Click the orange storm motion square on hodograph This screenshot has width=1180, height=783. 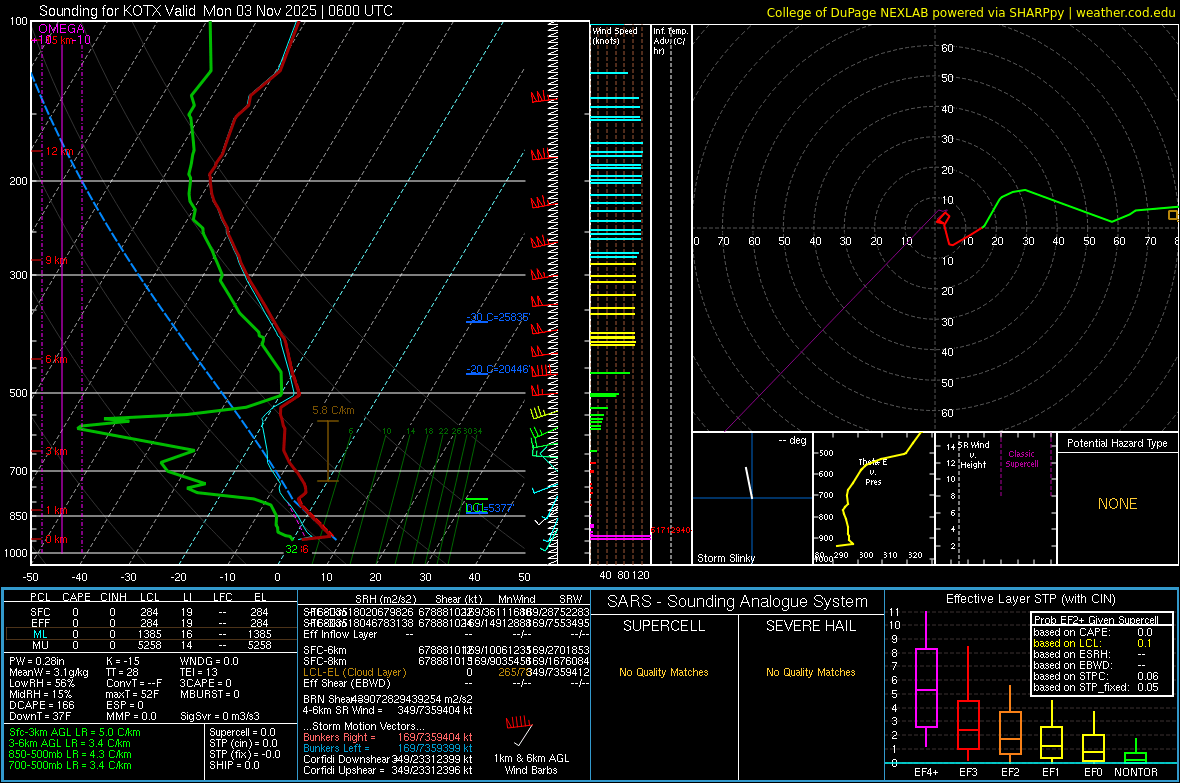pyautogui.click(x=1172, y=215)
